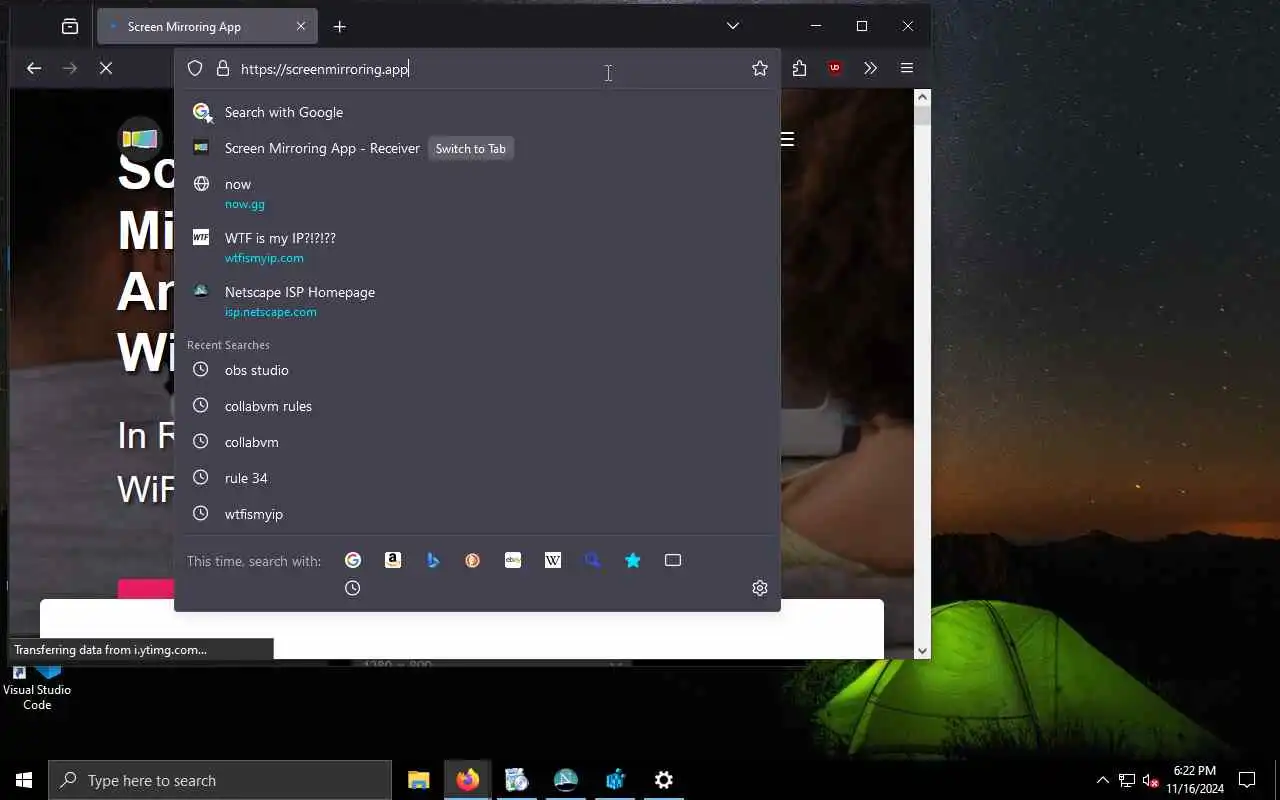
Task: Click the scroll down arrow on page scrollbar
Action: 922,651
